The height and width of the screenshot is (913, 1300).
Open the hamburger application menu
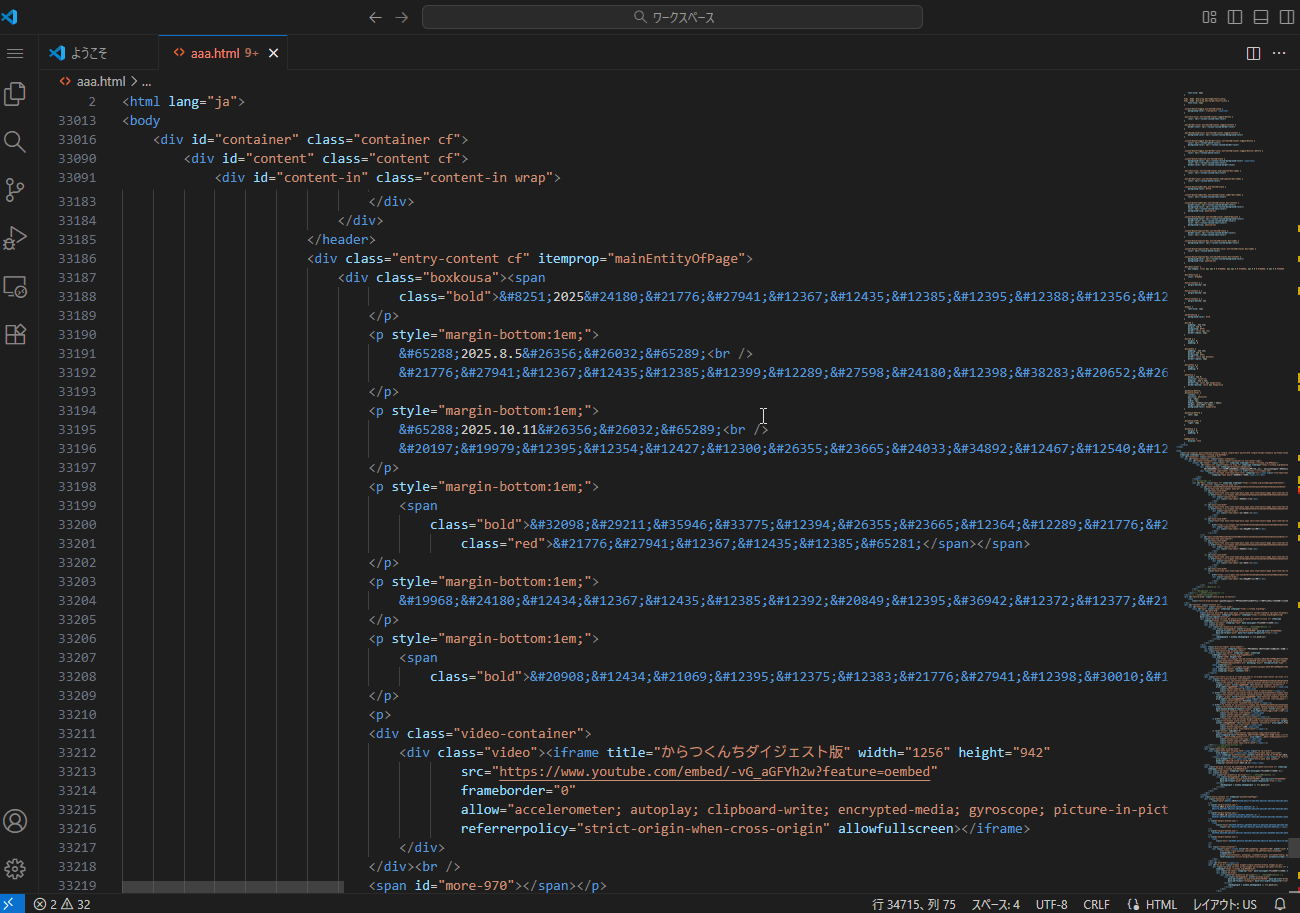click(x=15, y=53)
